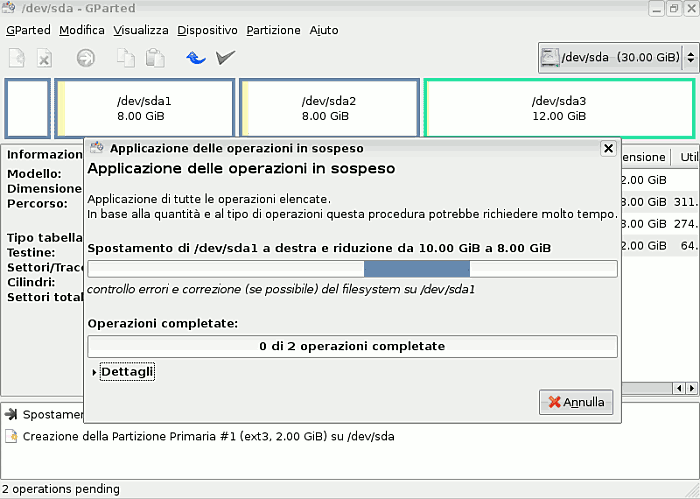Select the /dev/sda1 partition block
This screenshot has height=499, width=700.
[144, 108]
